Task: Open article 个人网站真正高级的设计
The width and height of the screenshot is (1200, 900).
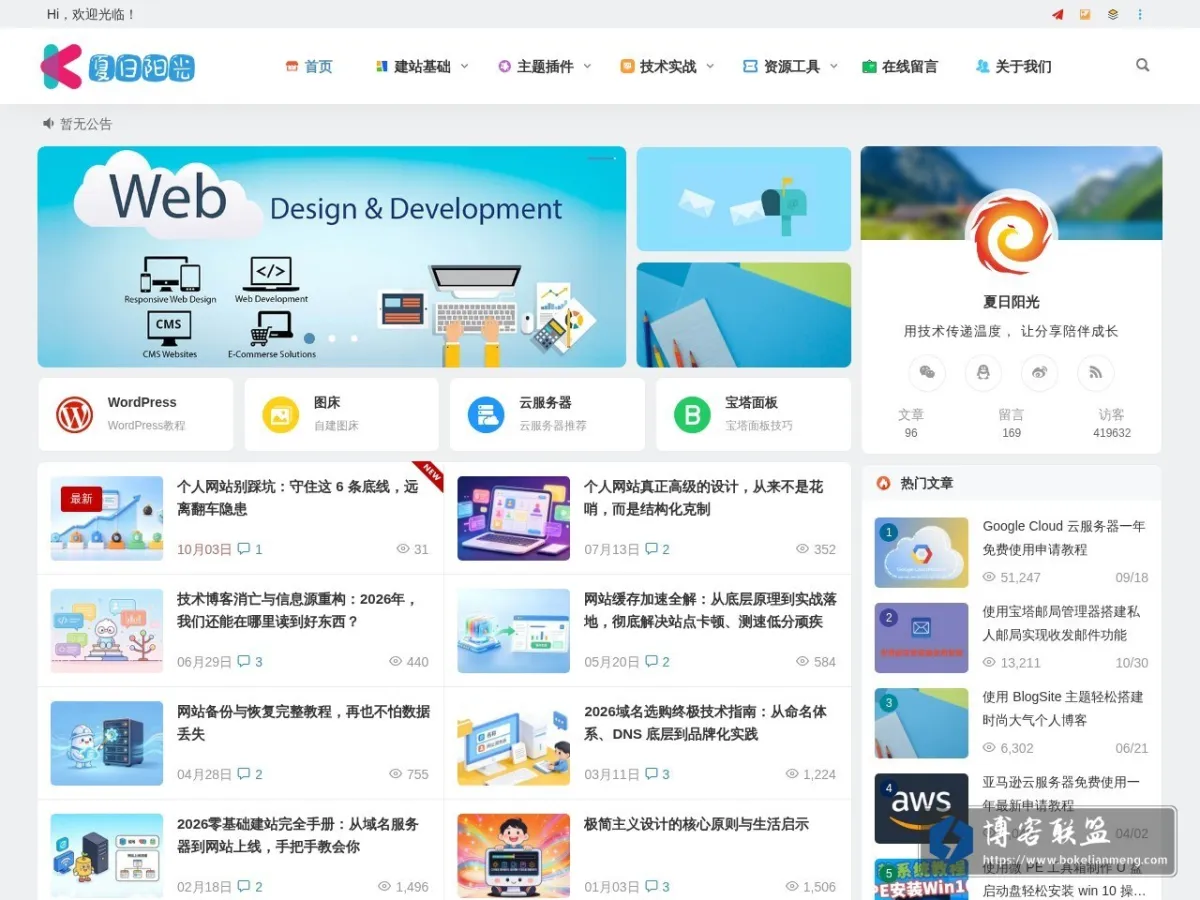Action: point(704,498)
